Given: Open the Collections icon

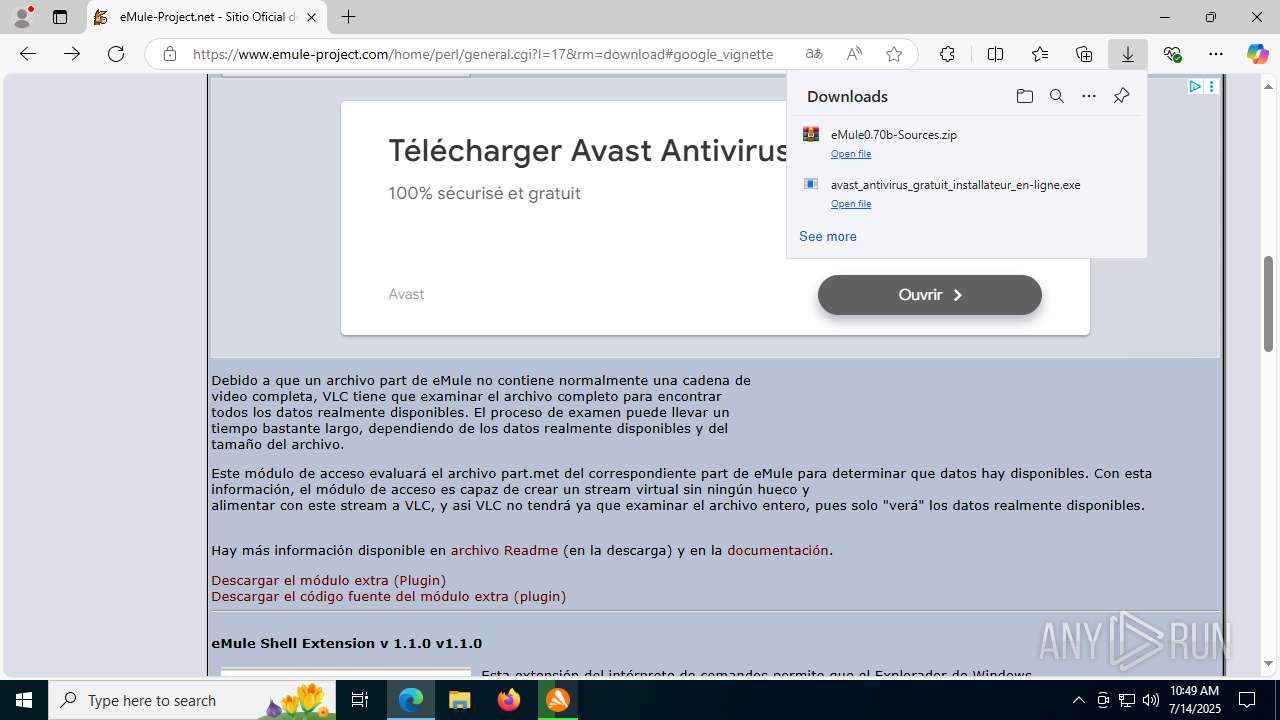Looking at the screenshot, I should point(1084,54).
